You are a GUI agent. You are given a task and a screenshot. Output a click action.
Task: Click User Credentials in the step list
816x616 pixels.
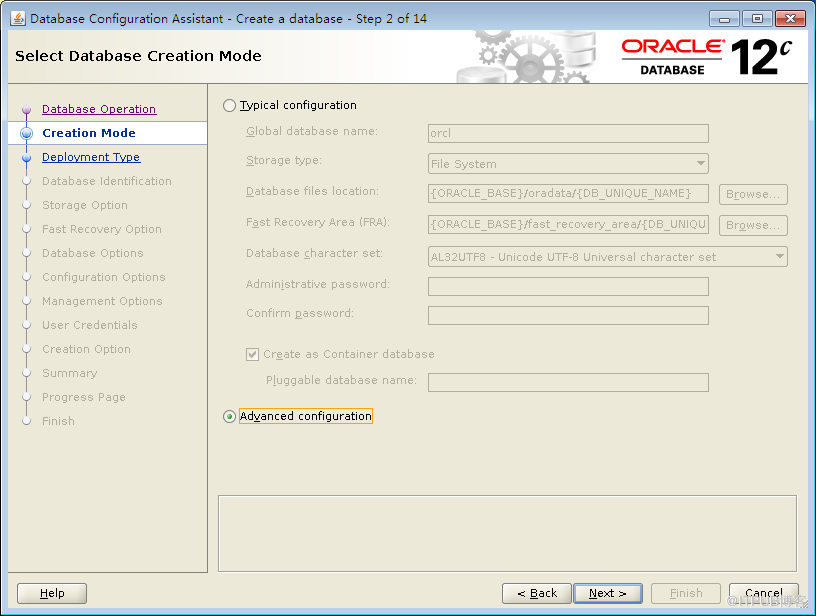[x=90, y=325]
